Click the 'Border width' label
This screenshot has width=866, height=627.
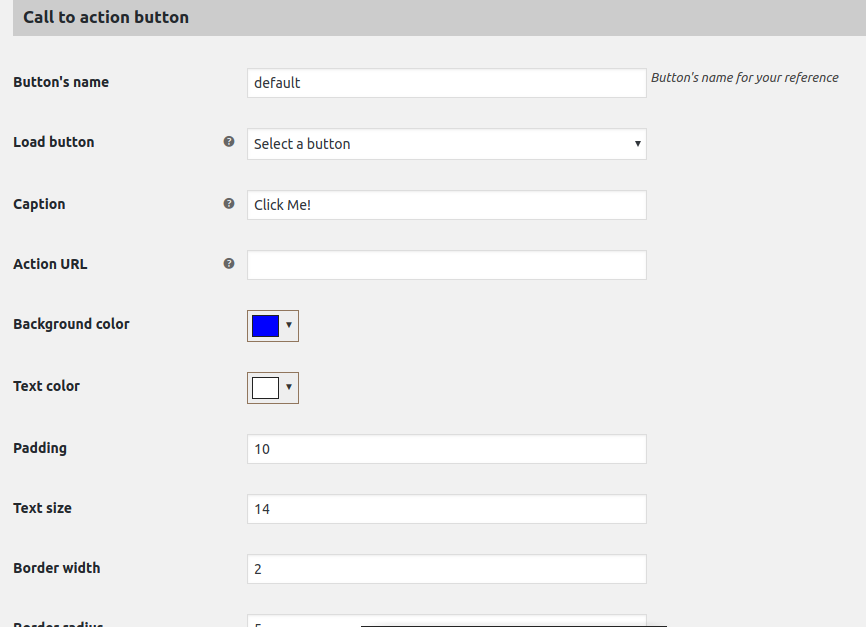(x=56, y=568)
